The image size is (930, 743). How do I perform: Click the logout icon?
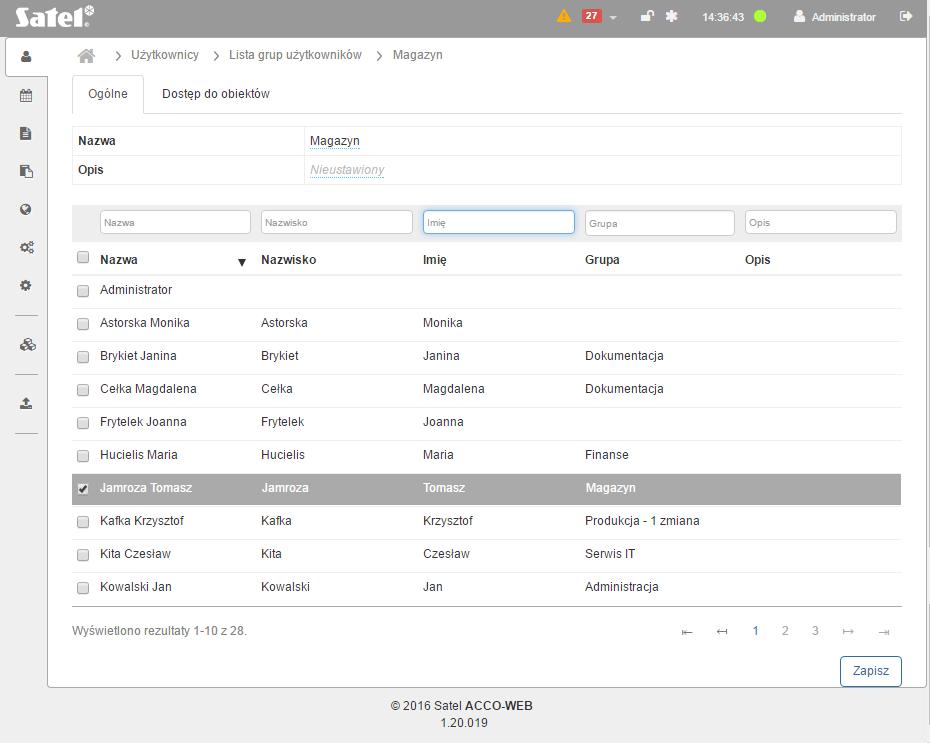pyautogui.click(x=906, y=16)
